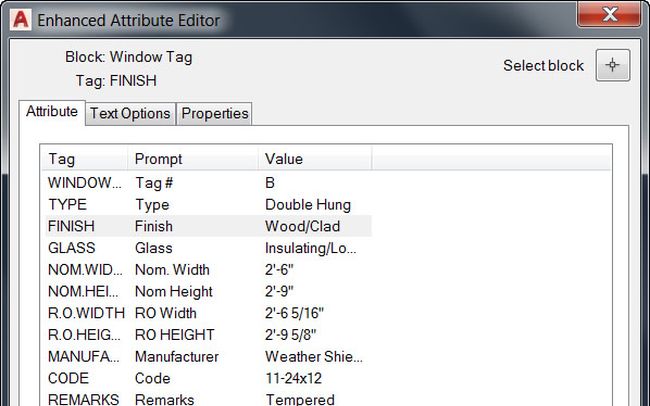
Task: Pick the RO HEIGHT attribute row
Action: click(x=206, y=335)
